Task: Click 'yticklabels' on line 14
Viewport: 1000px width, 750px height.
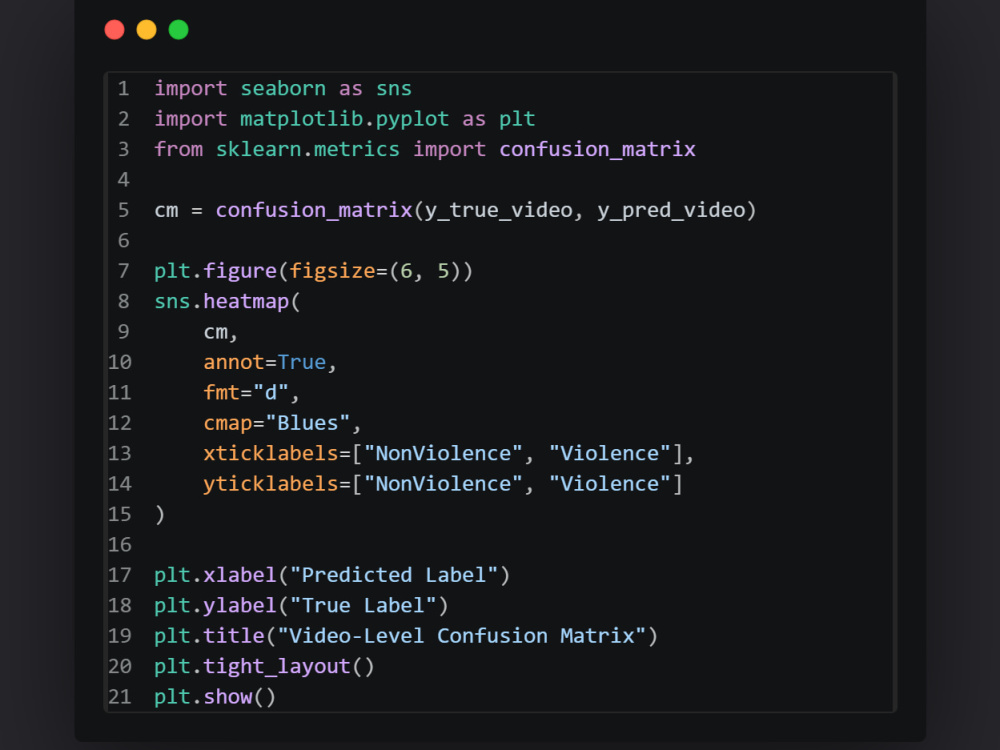Action: [270, 484]
